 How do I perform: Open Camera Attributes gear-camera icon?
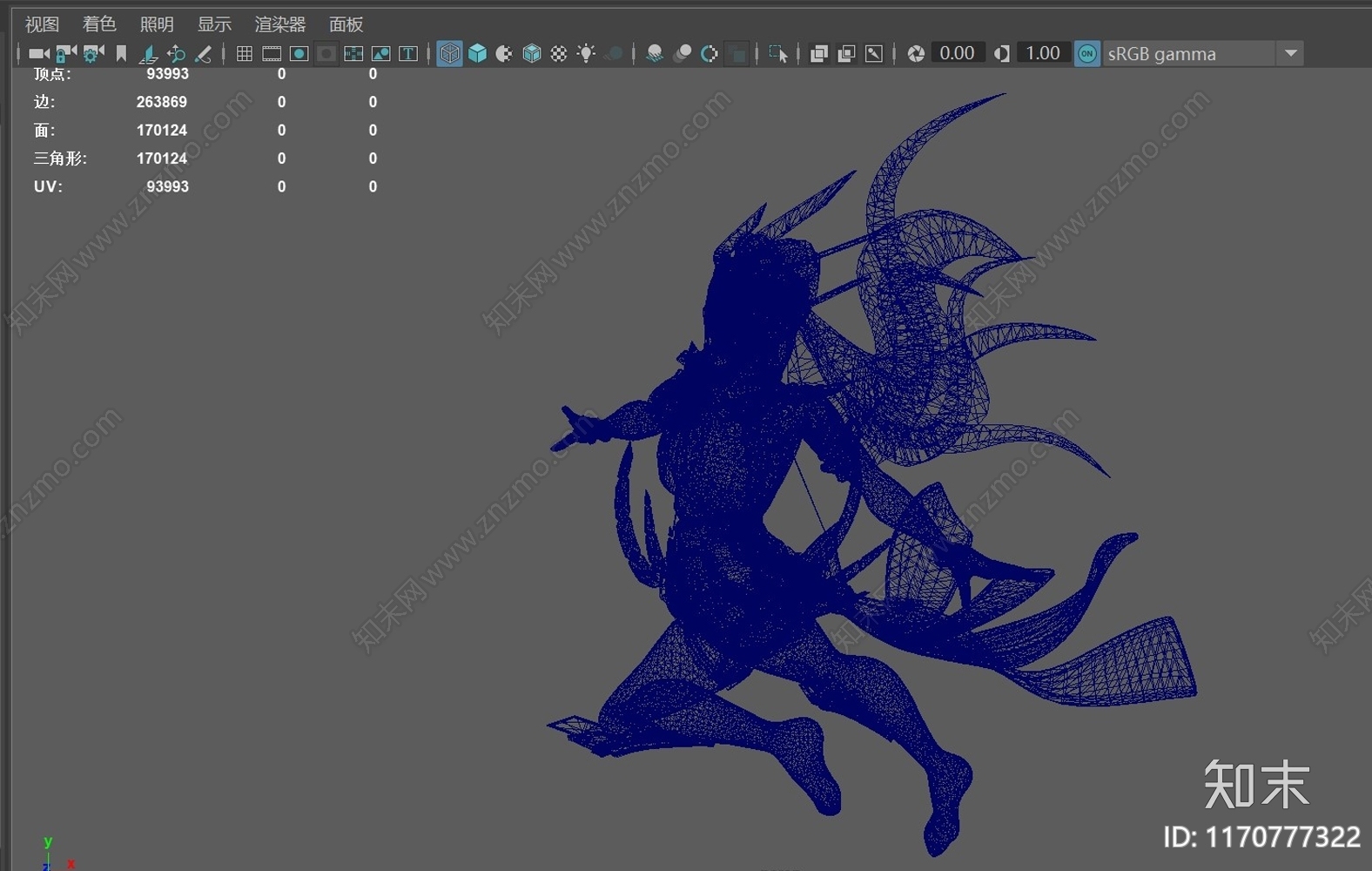point(93,54)
